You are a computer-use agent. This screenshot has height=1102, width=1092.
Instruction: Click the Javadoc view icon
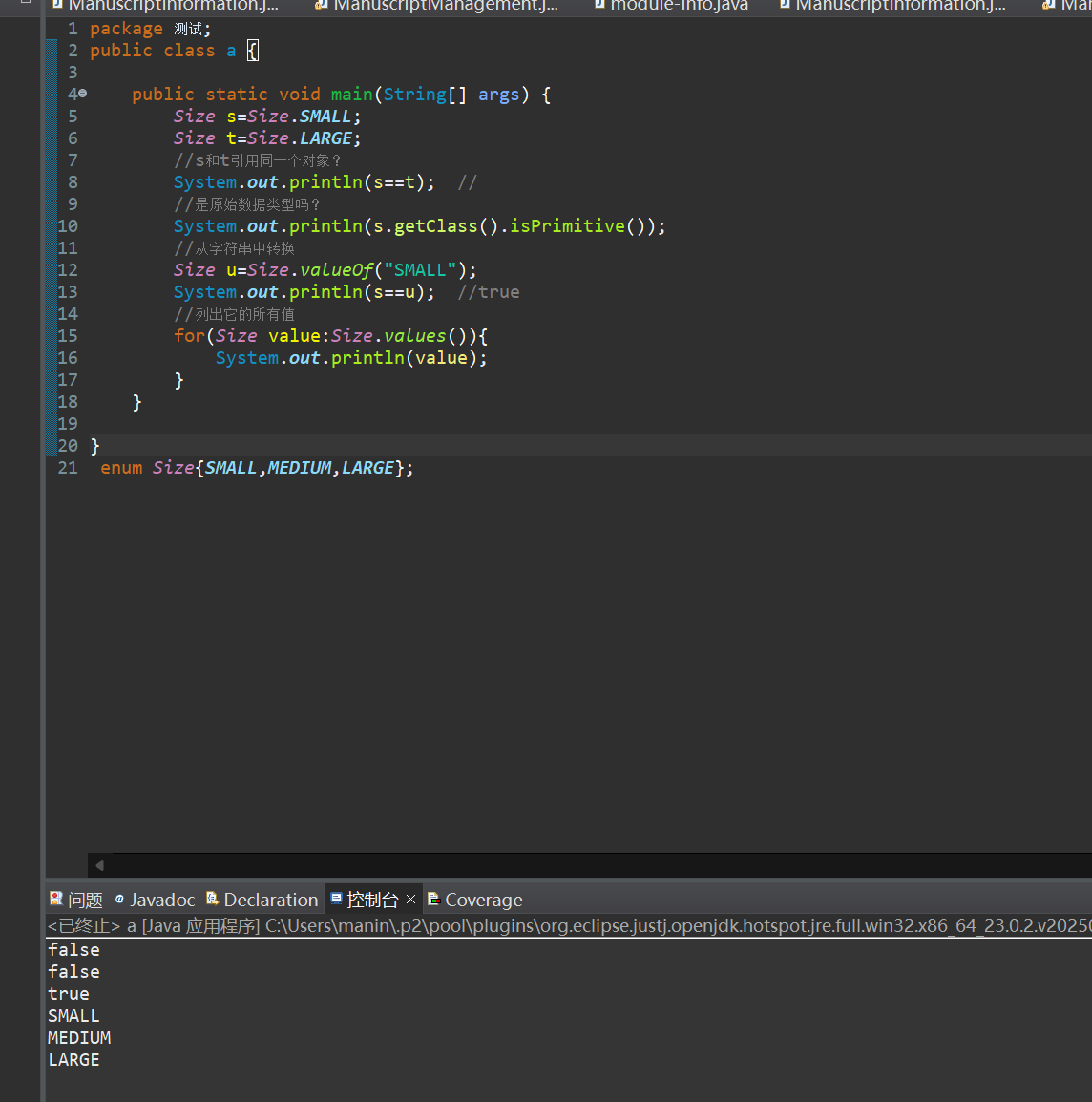pyautogui.click(x=119, y=899)
